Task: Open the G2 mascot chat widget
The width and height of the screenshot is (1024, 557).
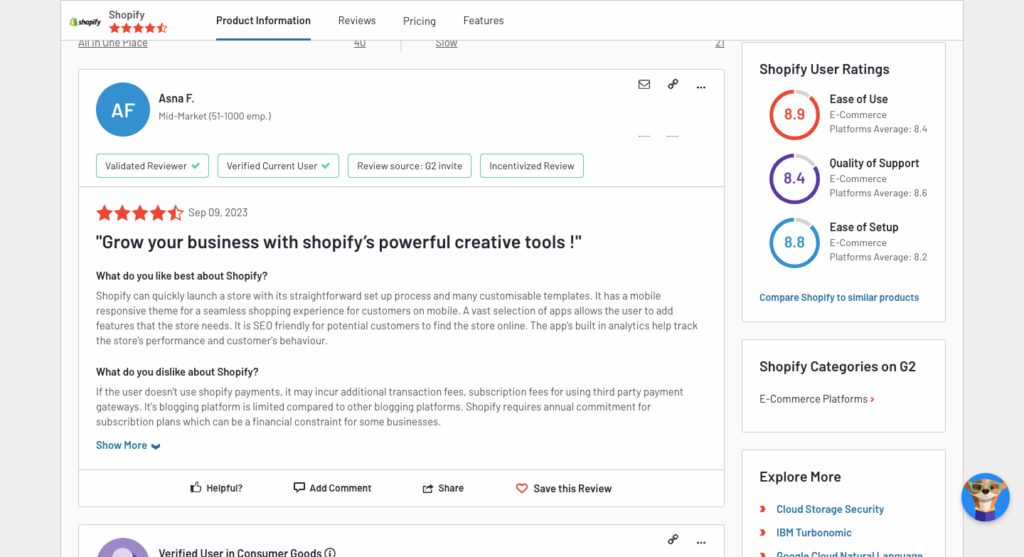Action: coord(985,497)
